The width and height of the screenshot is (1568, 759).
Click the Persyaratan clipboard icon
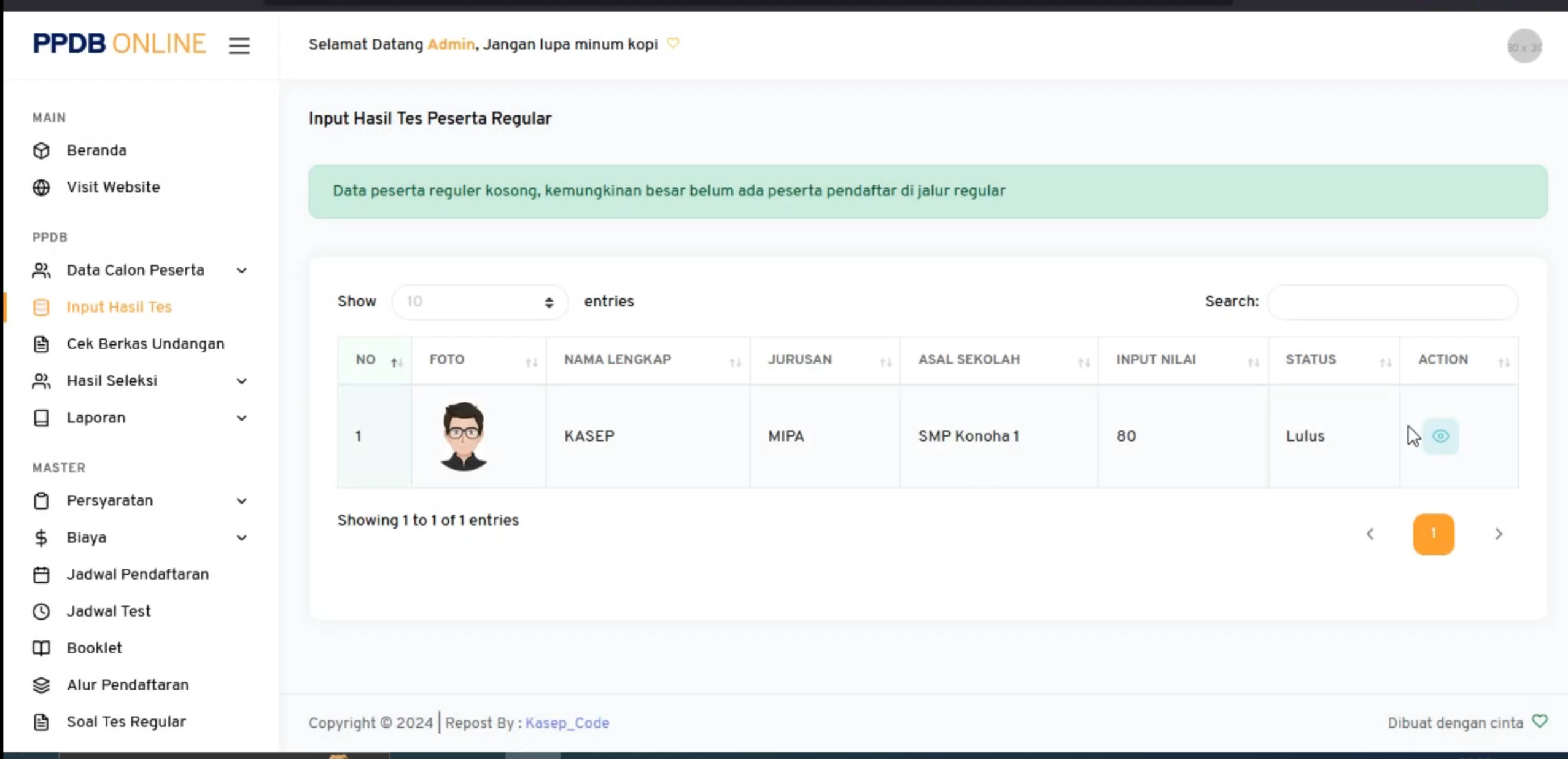pyautogui.click(x=41, y=500)
